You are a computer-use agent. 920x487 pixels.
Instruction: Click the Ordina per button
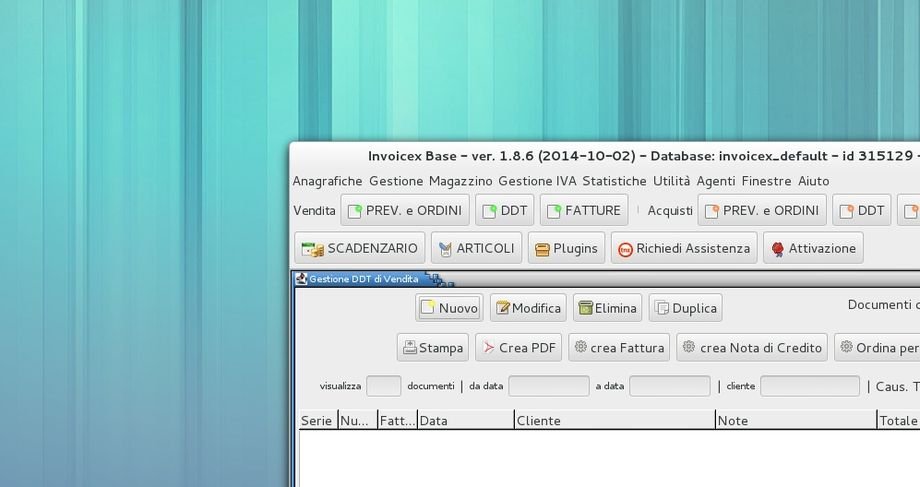coord(877,348)
